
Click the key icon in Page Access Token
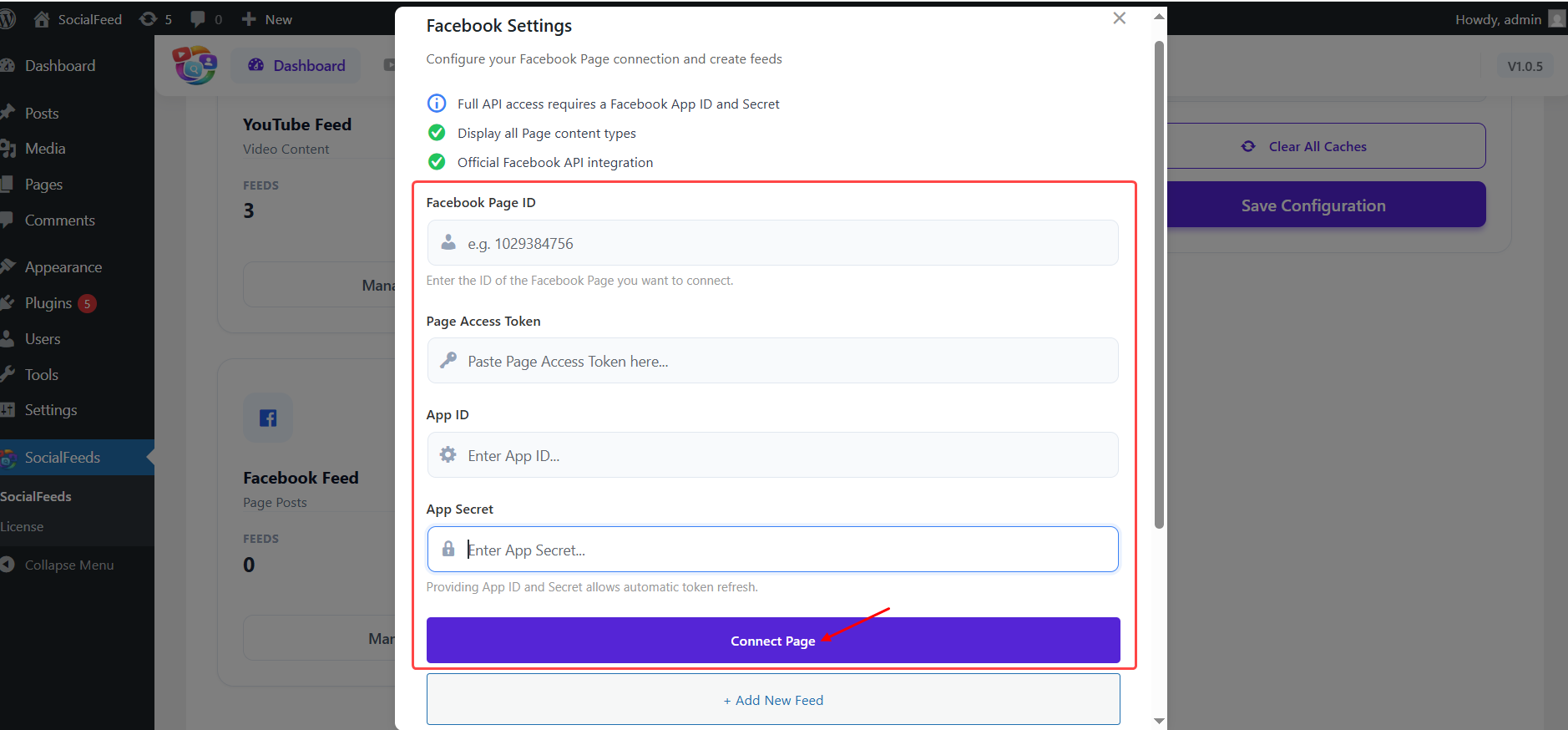pyautogui.click(x=448, y=360)
